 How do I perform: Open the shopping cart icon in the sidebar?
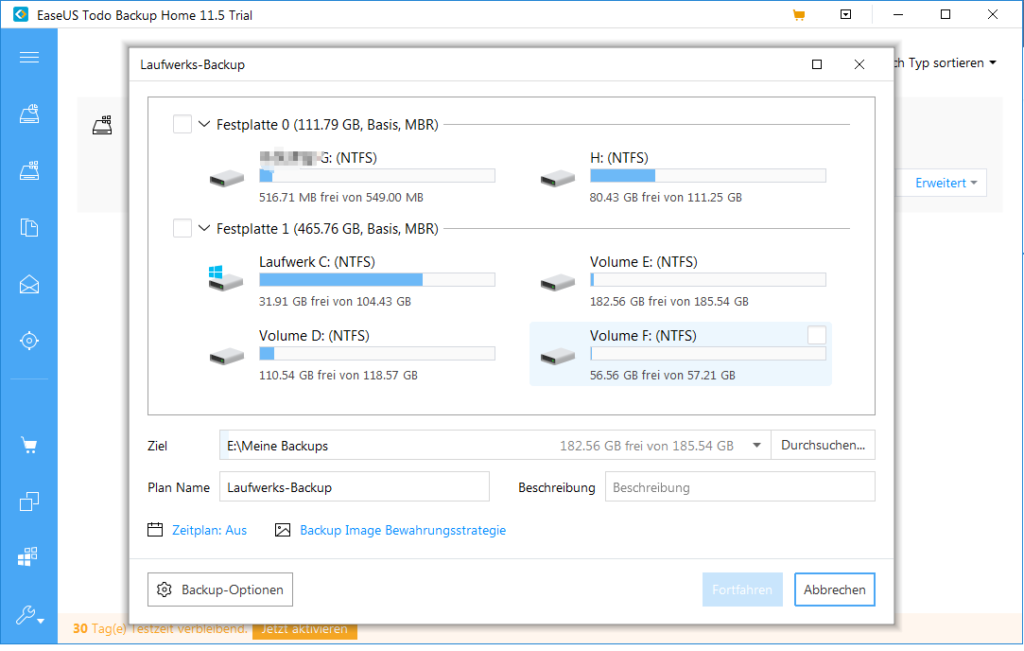(29, 446)
